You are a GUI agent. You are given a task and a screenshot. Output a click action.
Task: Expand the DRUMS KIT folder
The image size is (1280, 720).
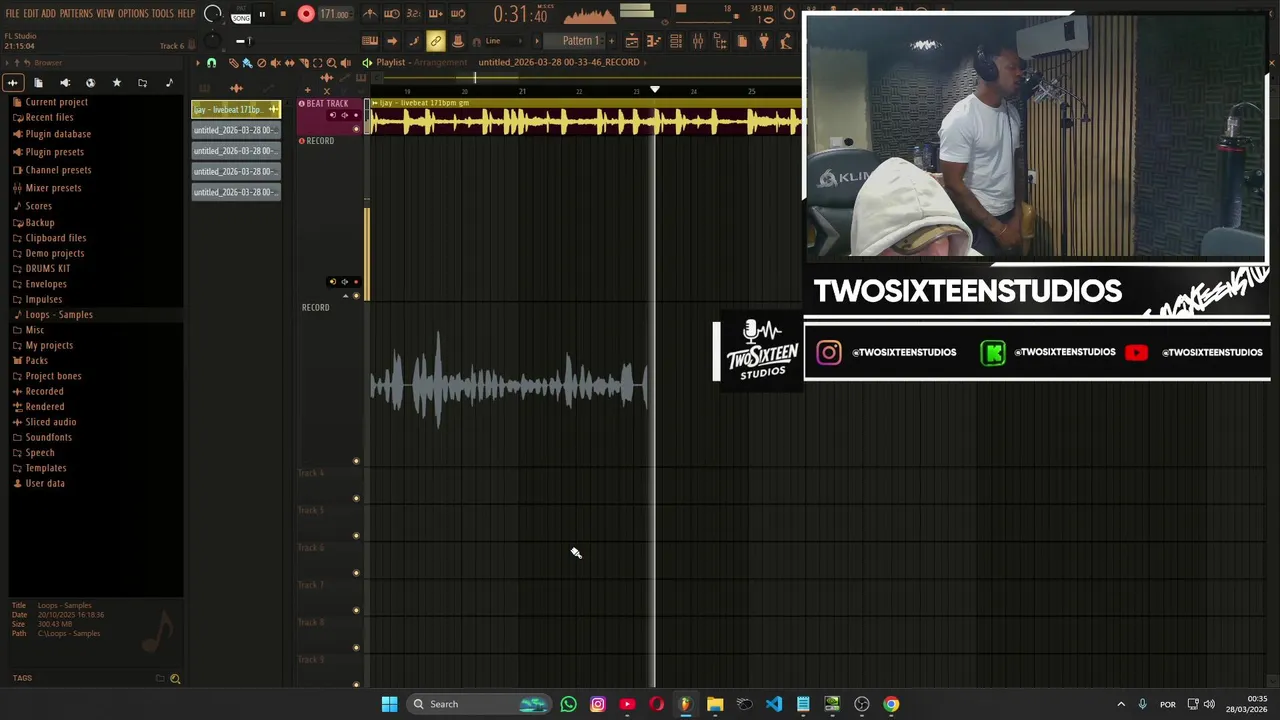[47, 268]
